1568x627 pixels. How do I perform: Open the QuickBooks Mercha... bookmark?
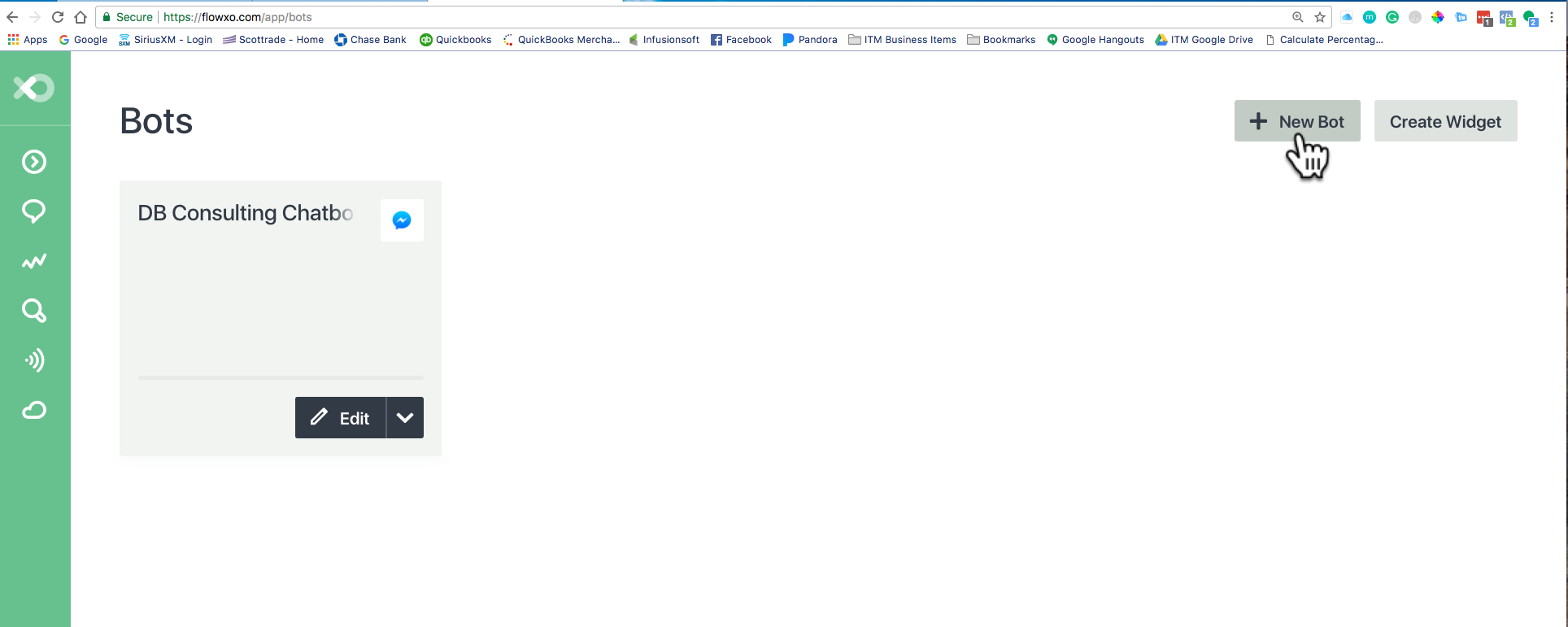(561, 39)
